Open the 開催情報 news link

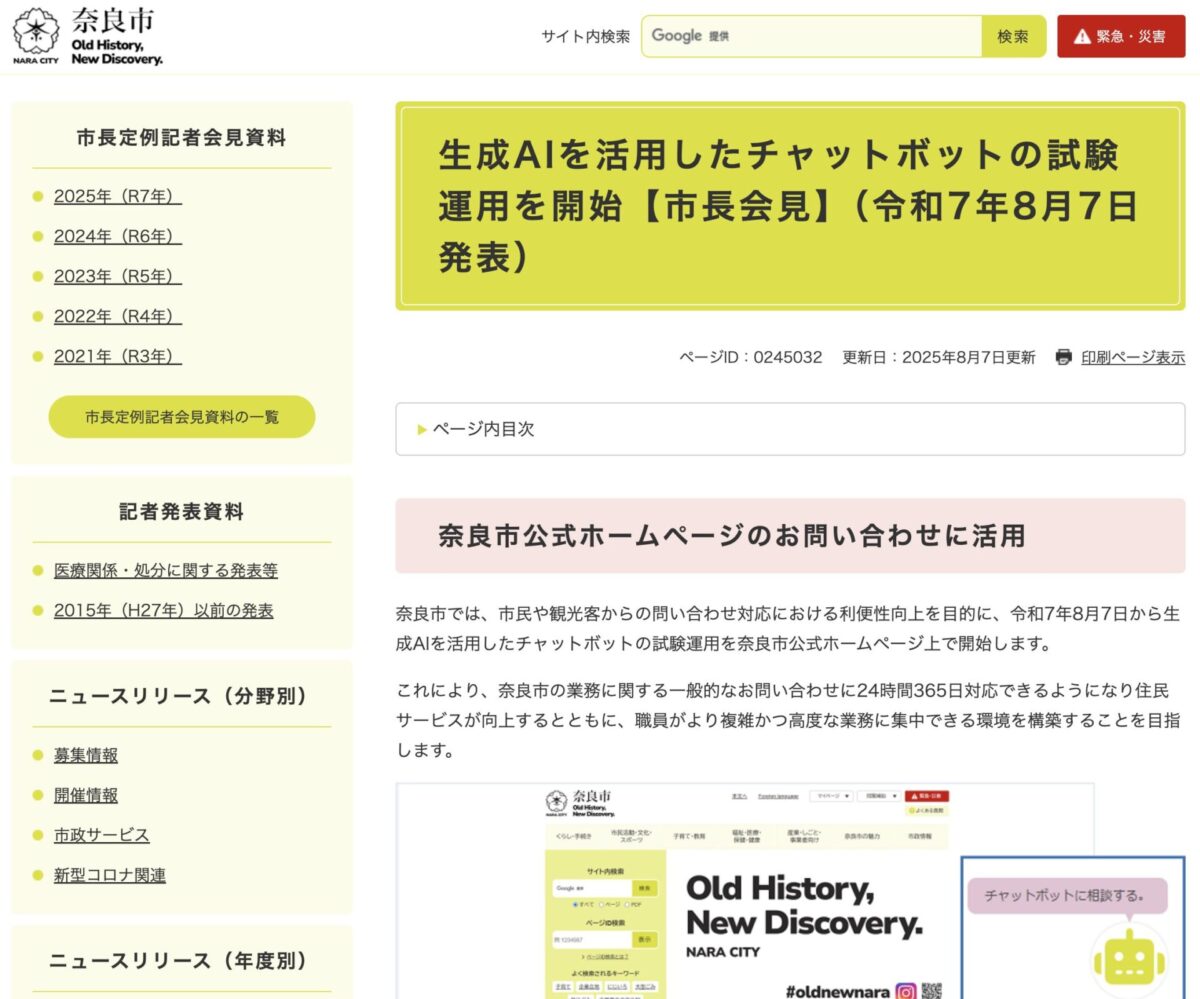pyautogui.click(x=86, y=795)
